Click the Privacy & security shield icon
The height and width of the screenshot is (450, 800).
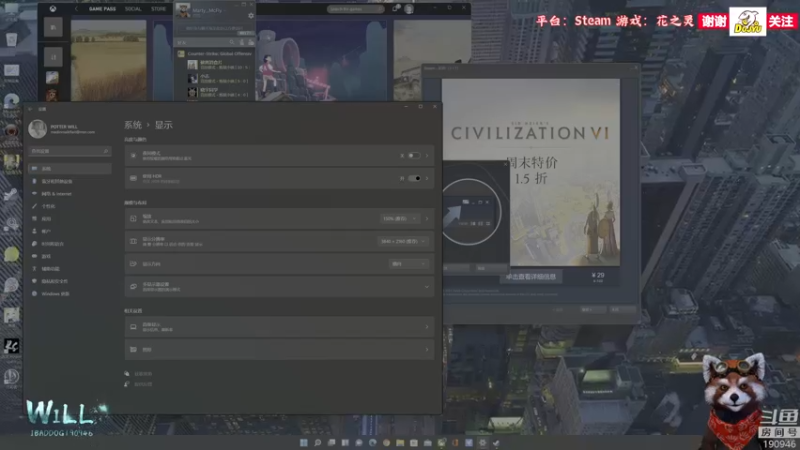pos(35,281)
